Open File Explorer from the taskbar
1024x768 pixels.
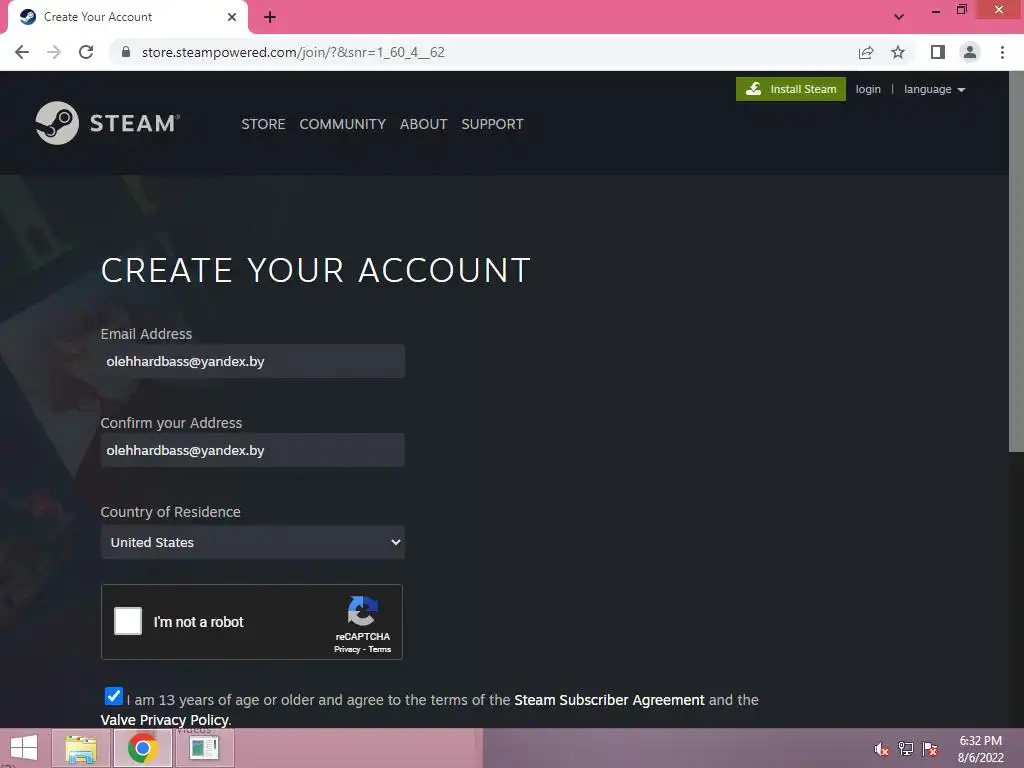click(x=80, y=748)
